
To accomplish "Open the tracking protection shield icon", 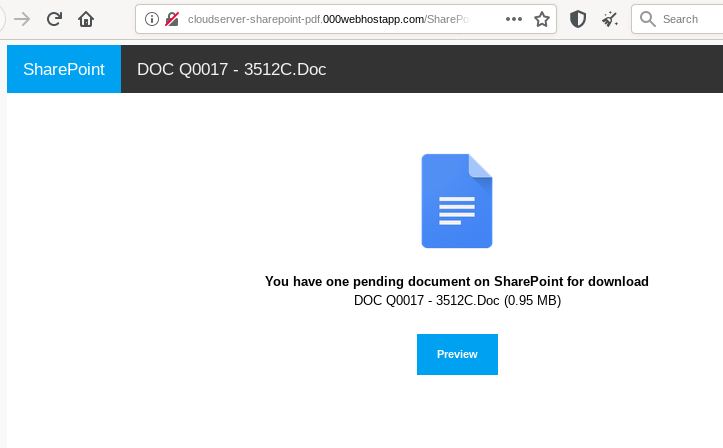I will (x=578, y=19).
